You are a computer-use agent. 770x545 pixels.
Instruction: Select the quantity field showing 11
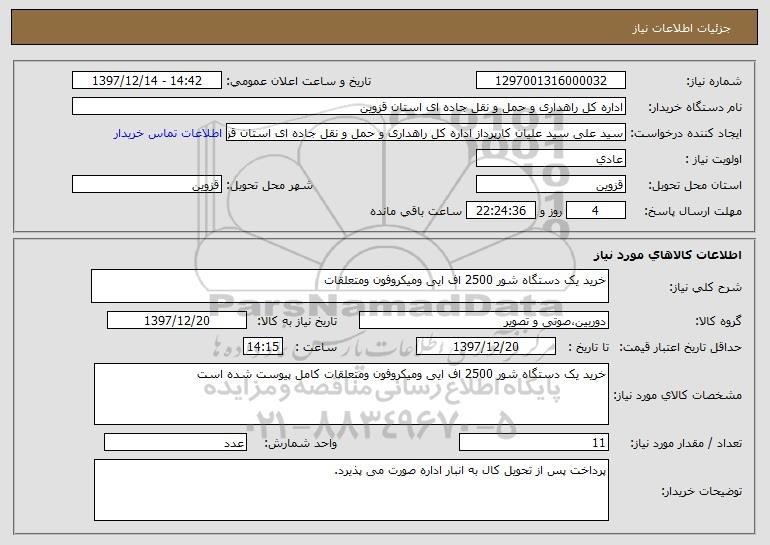coord(534,442)
